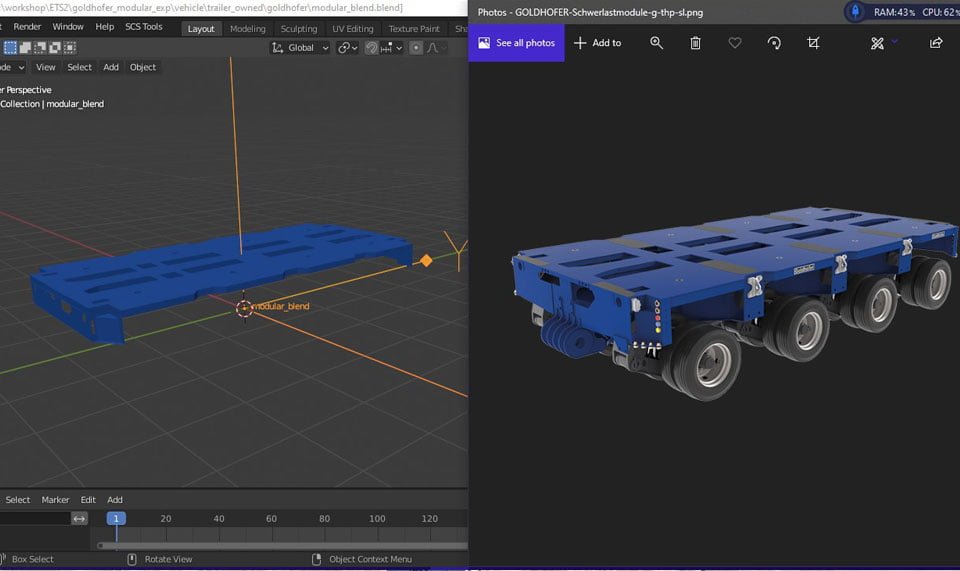Click the delete trash icon in Photos
The width and height of the screenshot is (960, 571).
696,43
